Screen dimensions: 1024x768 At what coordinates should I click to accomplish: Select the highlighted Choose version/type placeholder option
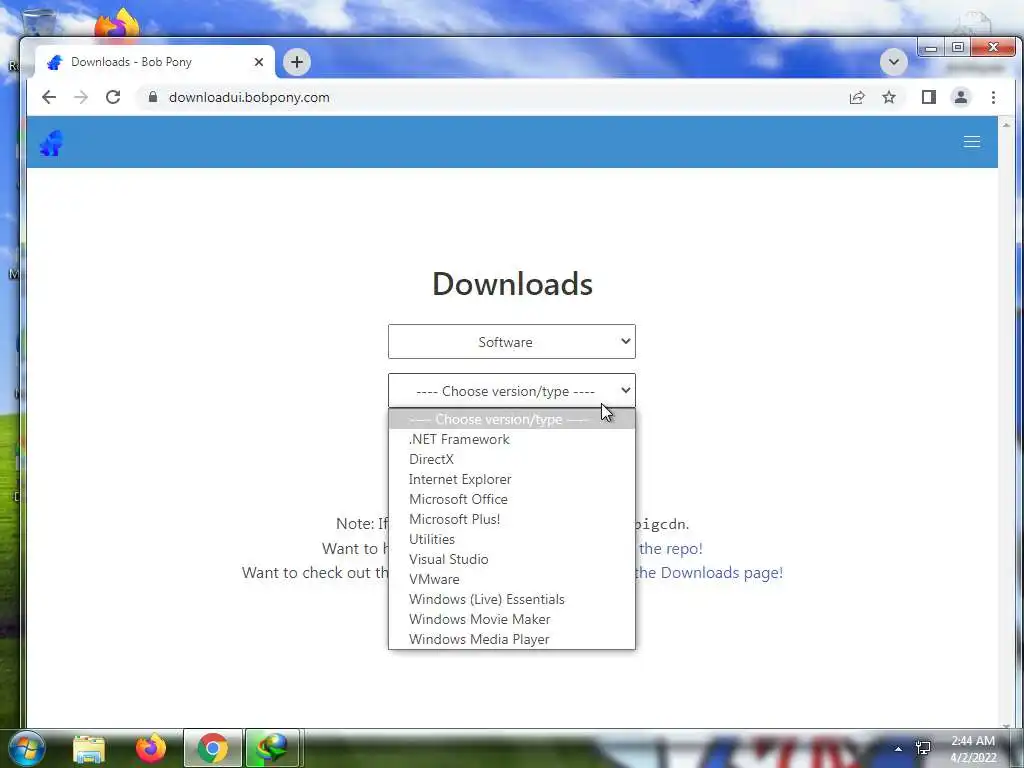click(511, 419)
